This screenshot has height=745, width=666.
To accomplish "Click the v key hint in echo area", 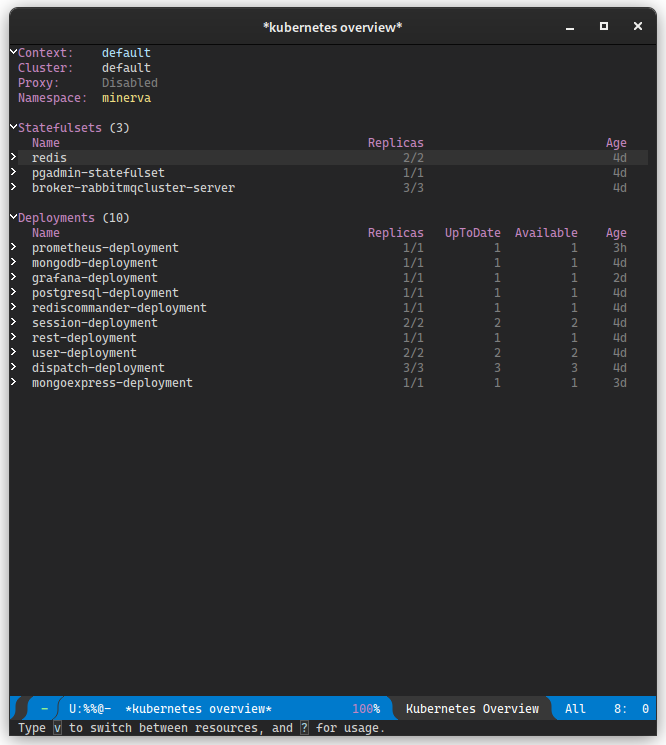I will click(x=57, y=728).
